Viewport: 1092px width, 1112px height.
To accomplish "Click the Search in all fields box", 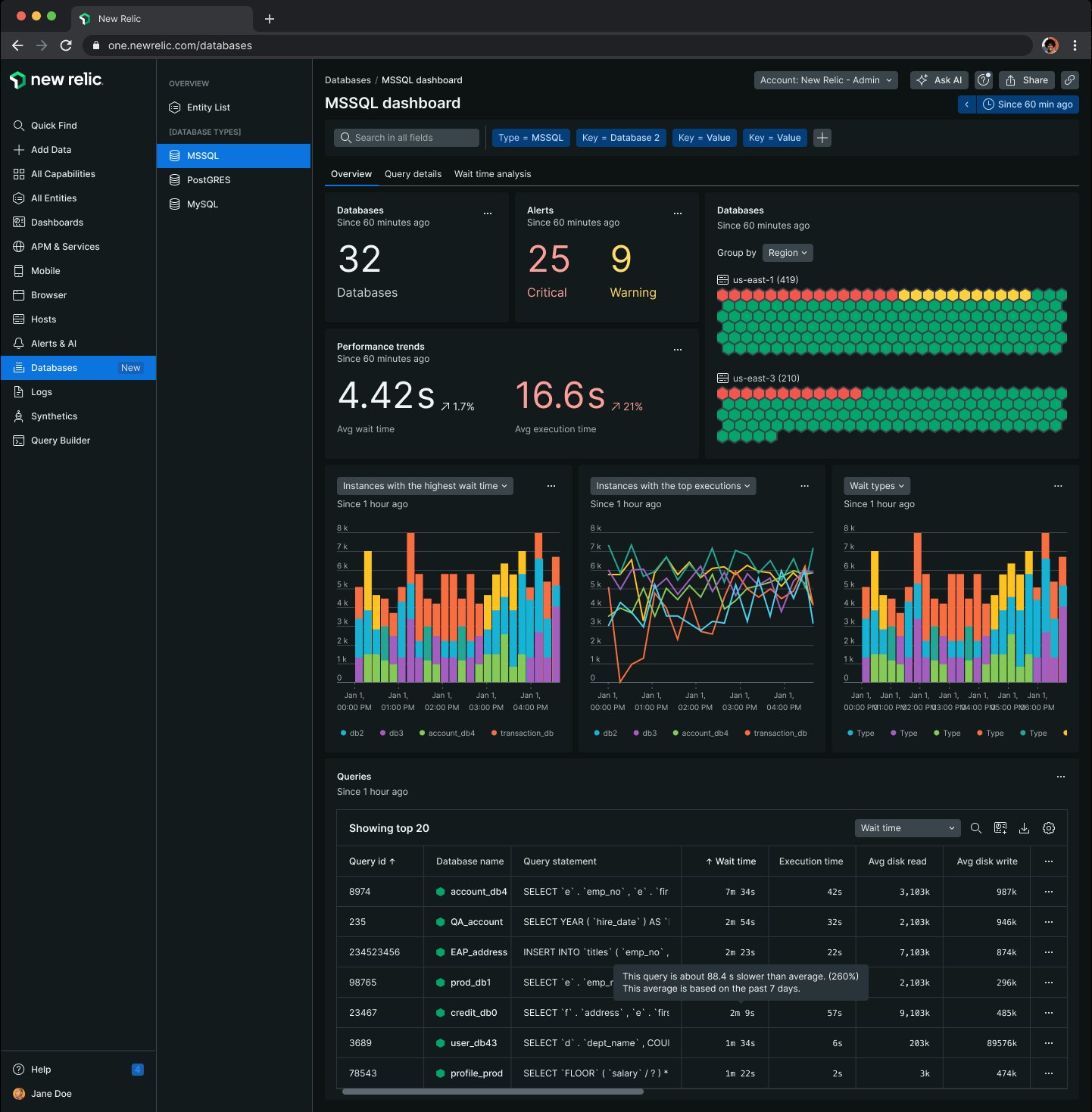I will tap(407, 138).
